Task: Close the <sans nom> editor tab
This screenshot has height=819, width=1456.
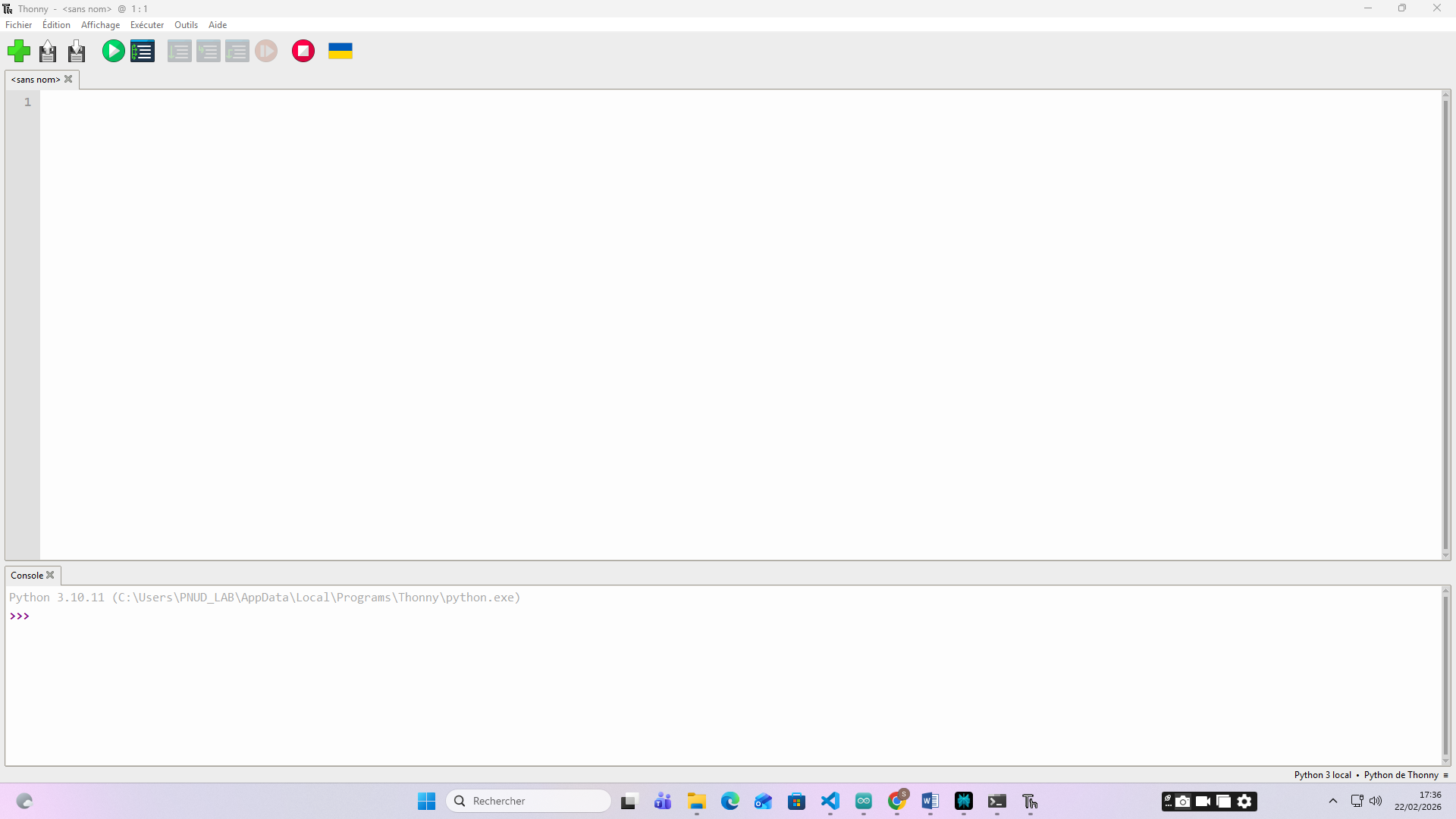Action: [68, 79]
